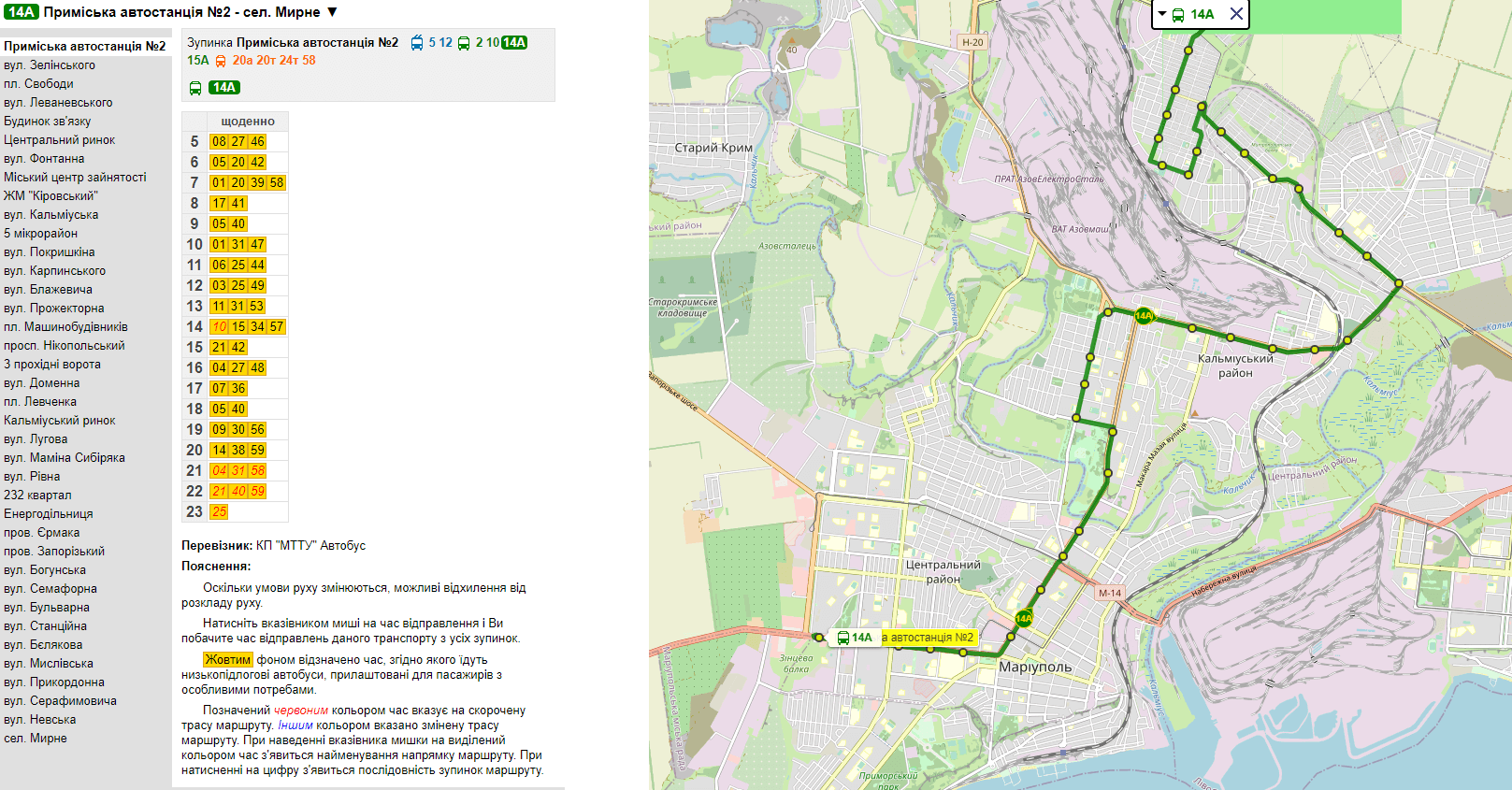Click the 14A vehicle marker near Маріуполь center
Image resolution: width=1512 pixels, height=790 pixels.
(x=1024, y=618)
